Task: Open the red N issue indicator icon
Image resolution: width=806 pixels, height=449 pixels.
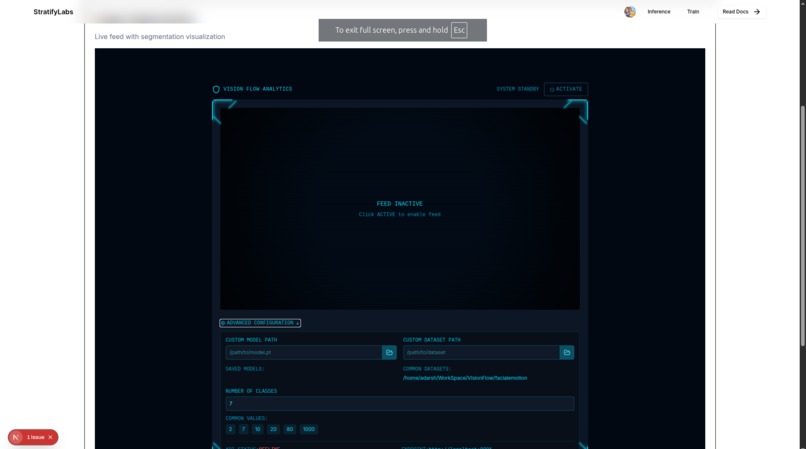Action: pos(16,437)
